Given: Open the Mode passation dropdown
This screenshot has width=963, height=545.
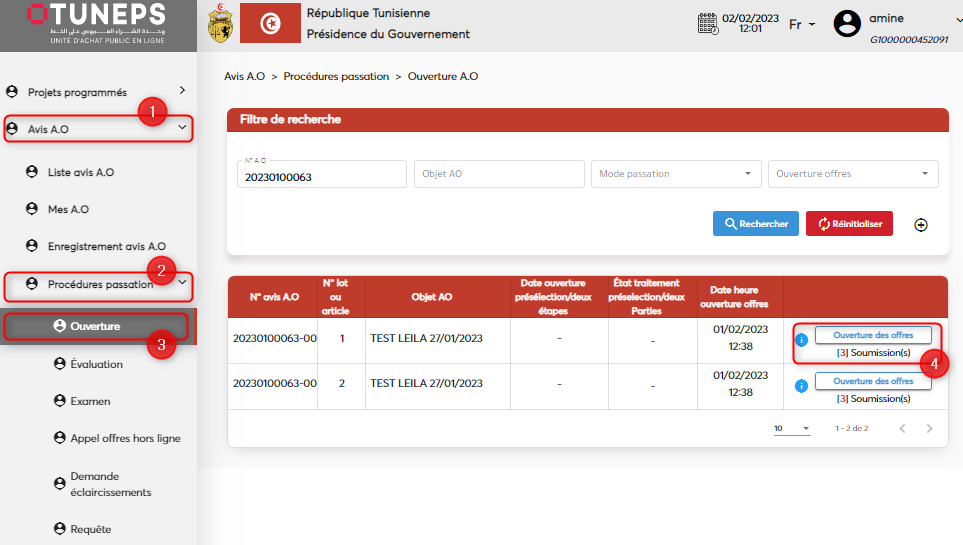Looking at the screenshot, I should pos(675,174).
